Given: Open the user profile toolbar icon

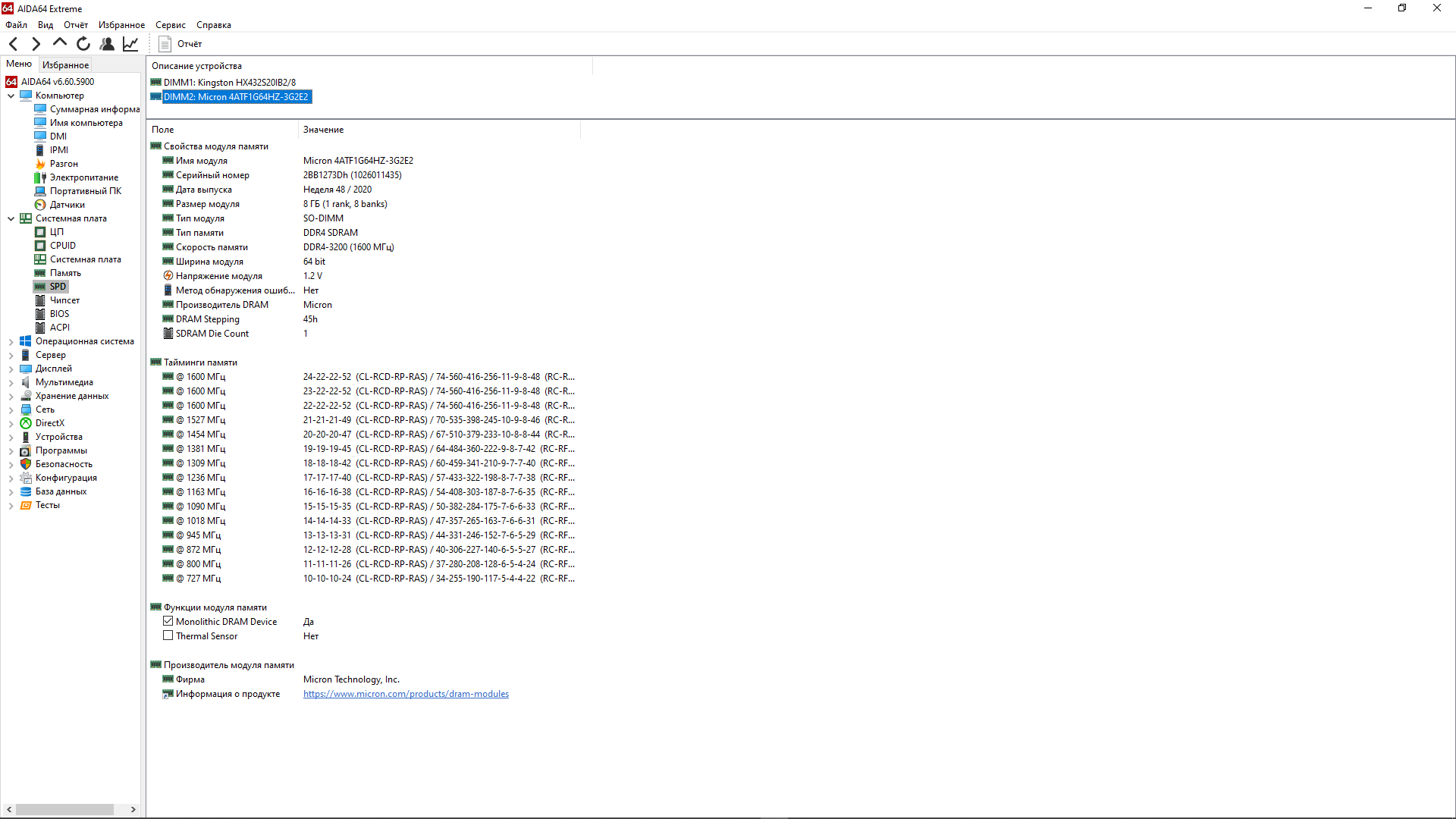Looking at the screenshot, I should 107,44.
